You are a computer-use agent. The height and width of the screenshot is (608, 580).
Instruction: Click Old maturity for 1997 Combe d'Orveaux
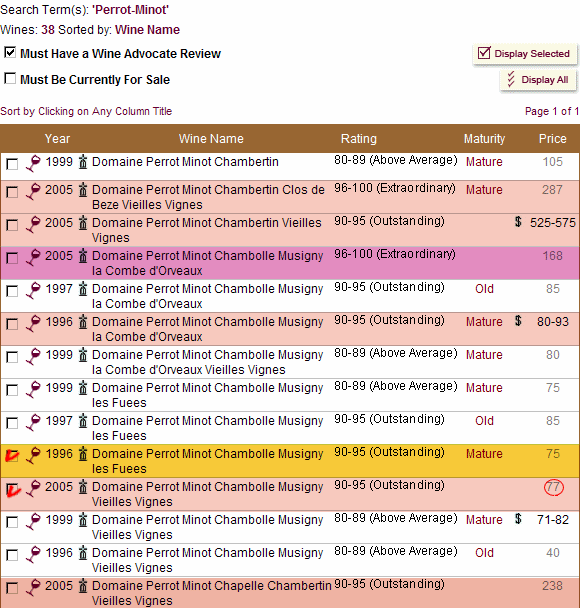point(484,289)
